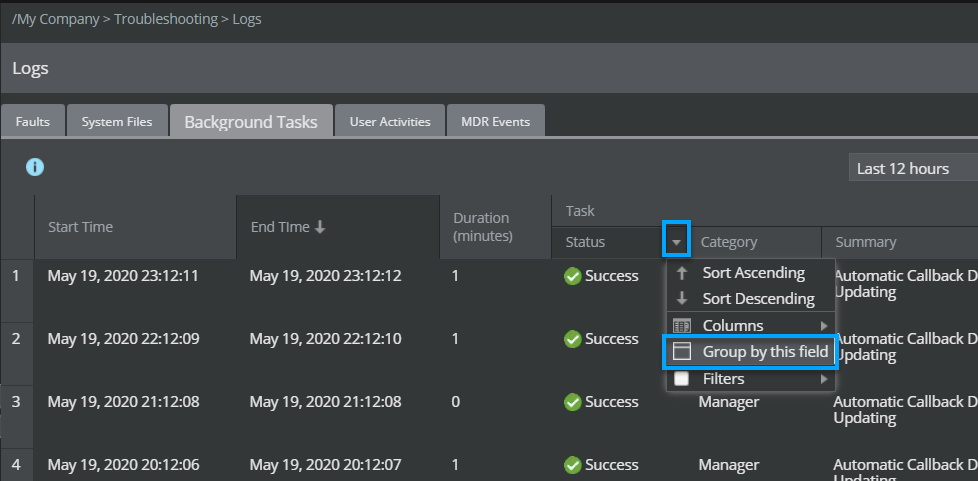
Task: Click start time May 19, 2020 20:12:06
Action: coord(123,465)
